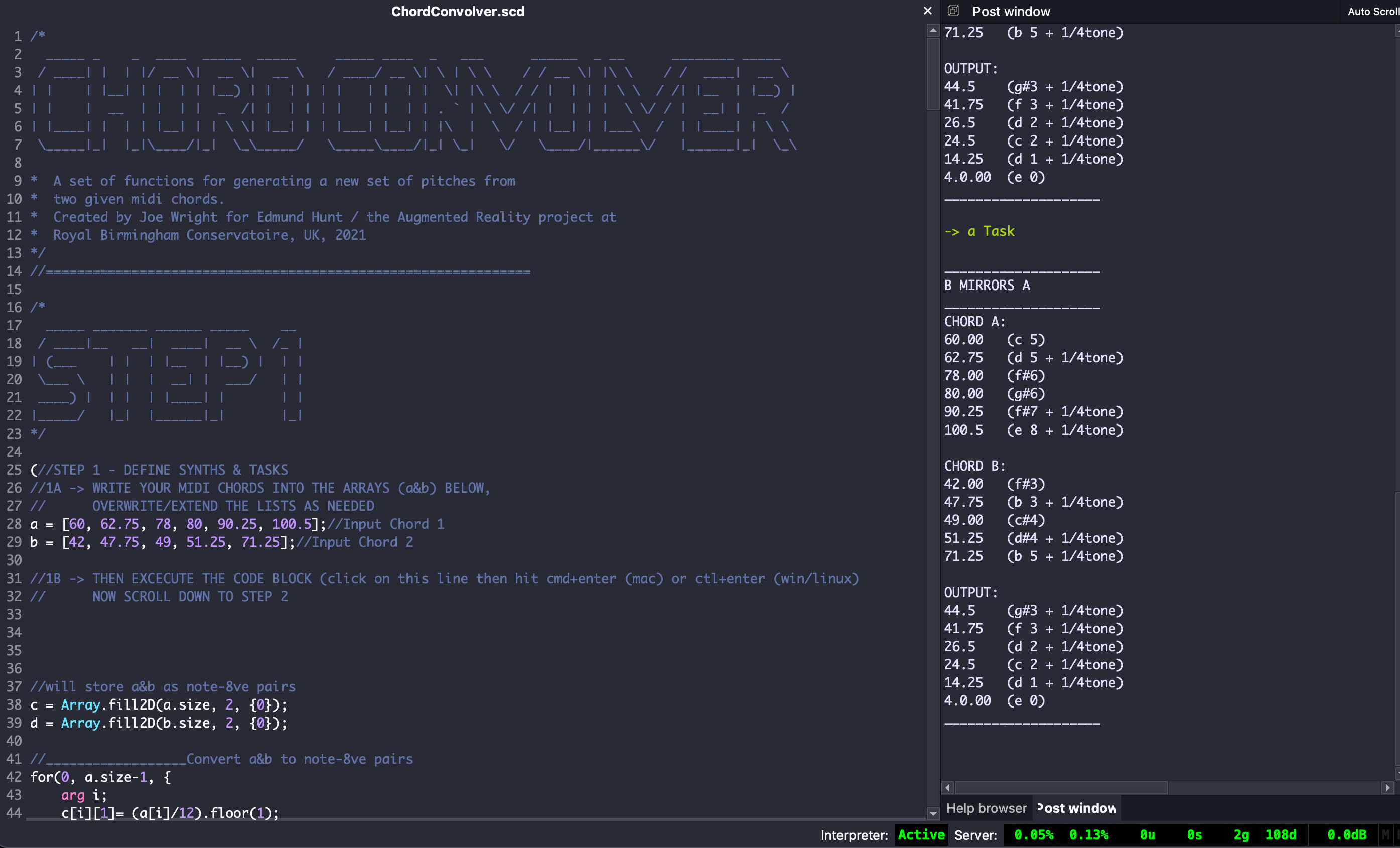
Task: Click the 'c = Array.fill2D(a.size' line
Action: pos(159,705)
